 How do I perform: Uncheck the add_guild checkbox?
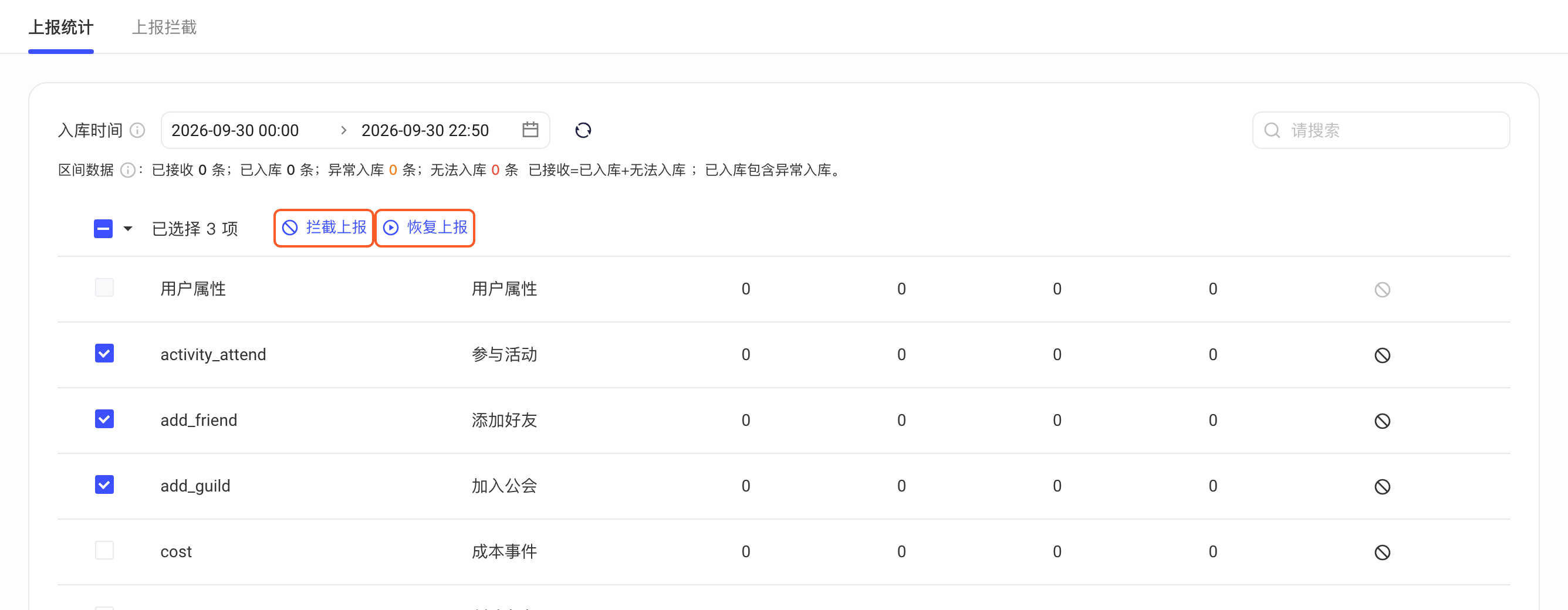(x=104, y=484)
